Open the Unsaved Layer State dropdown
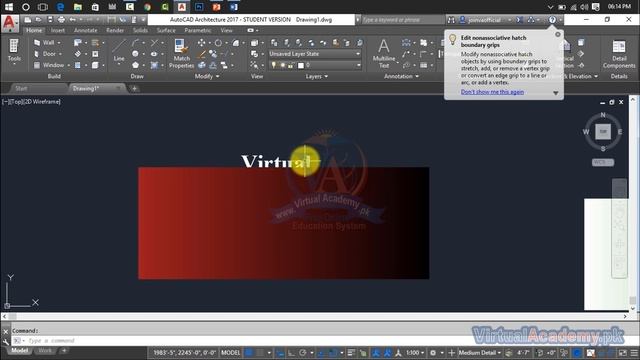This screenshot has width=640, height=360. [x=315, y=54]
